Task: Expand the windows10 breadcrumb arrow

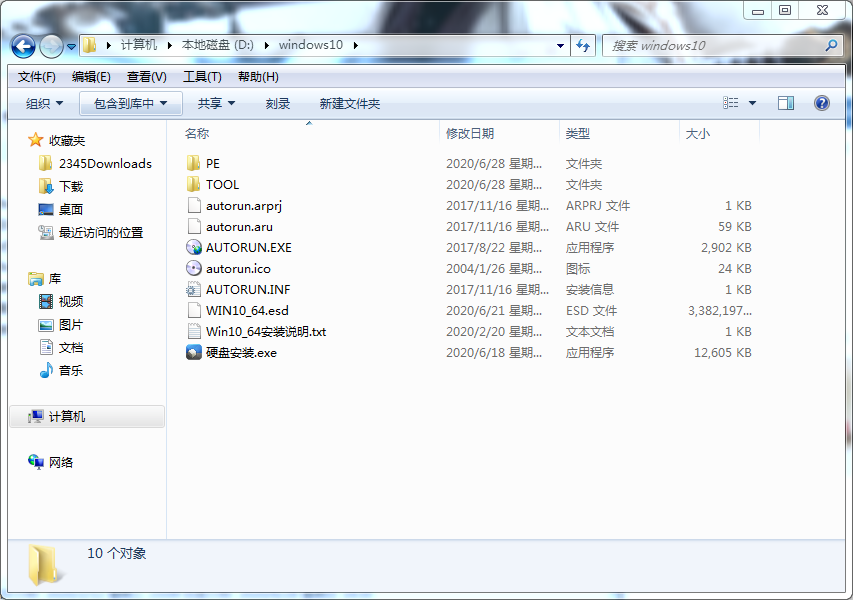Action: tap(356, 45)
